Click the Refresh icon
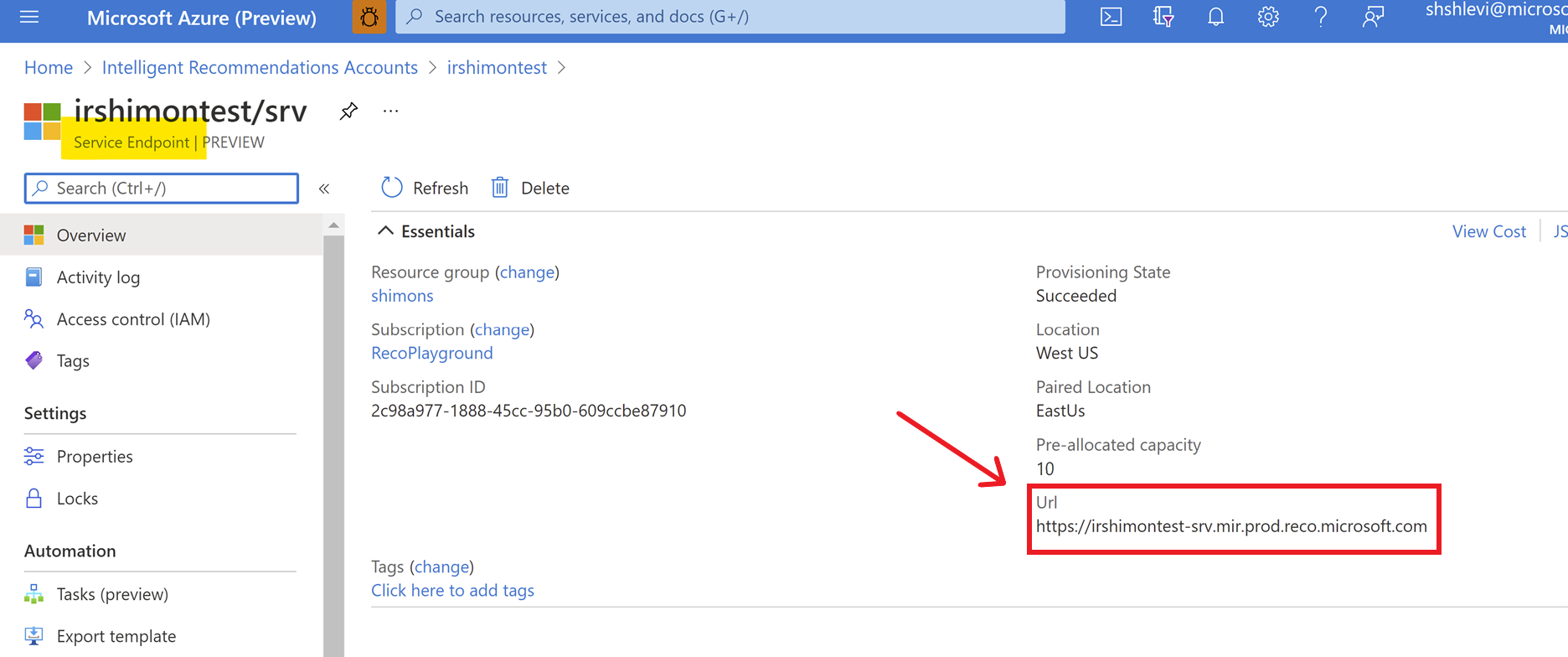The width and height of the screenshot is (1568, 657). 391,188
